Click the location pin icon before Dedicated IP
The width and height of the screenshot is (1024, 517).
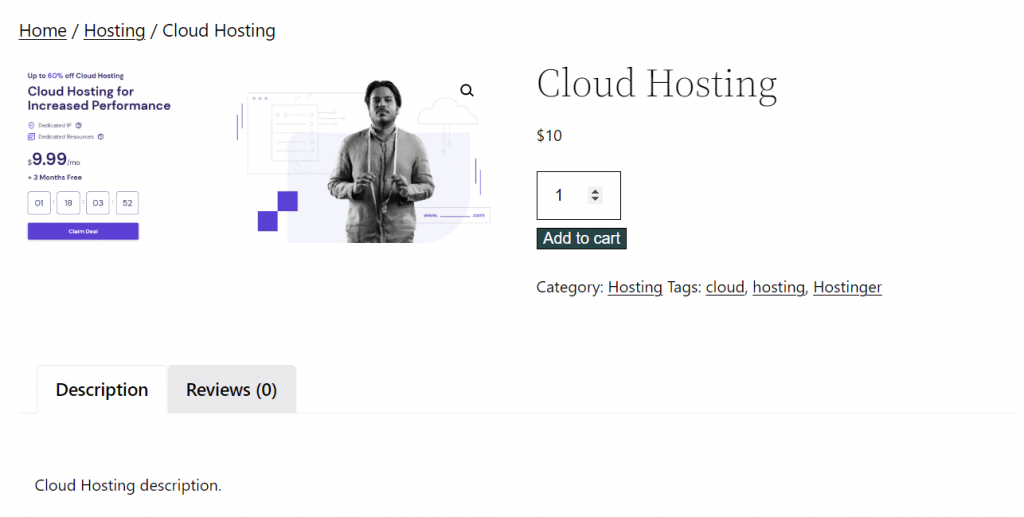click(x=31, y=125)
